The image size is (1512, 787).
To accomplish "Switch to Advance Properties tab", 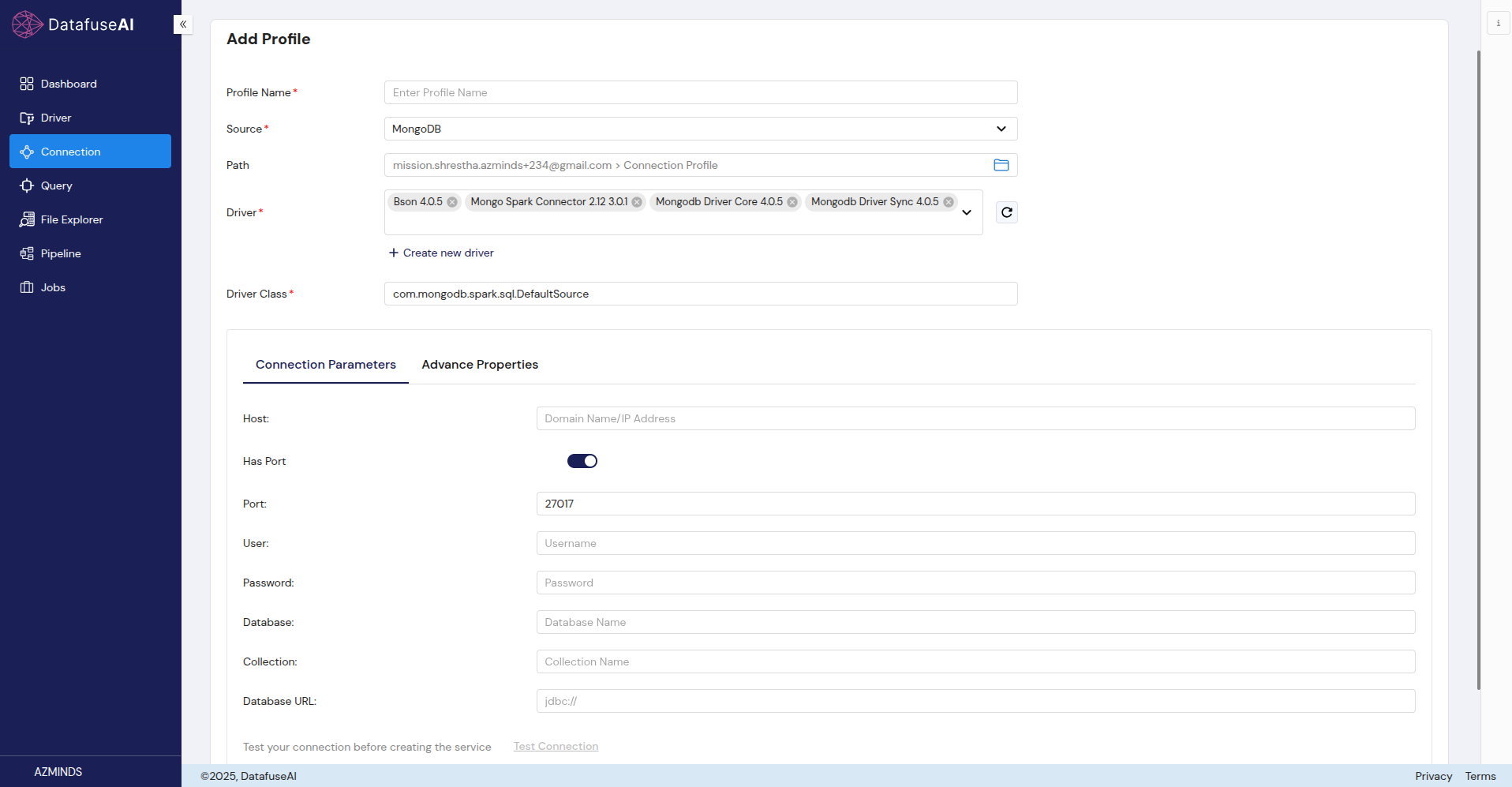I will [480, 365].
